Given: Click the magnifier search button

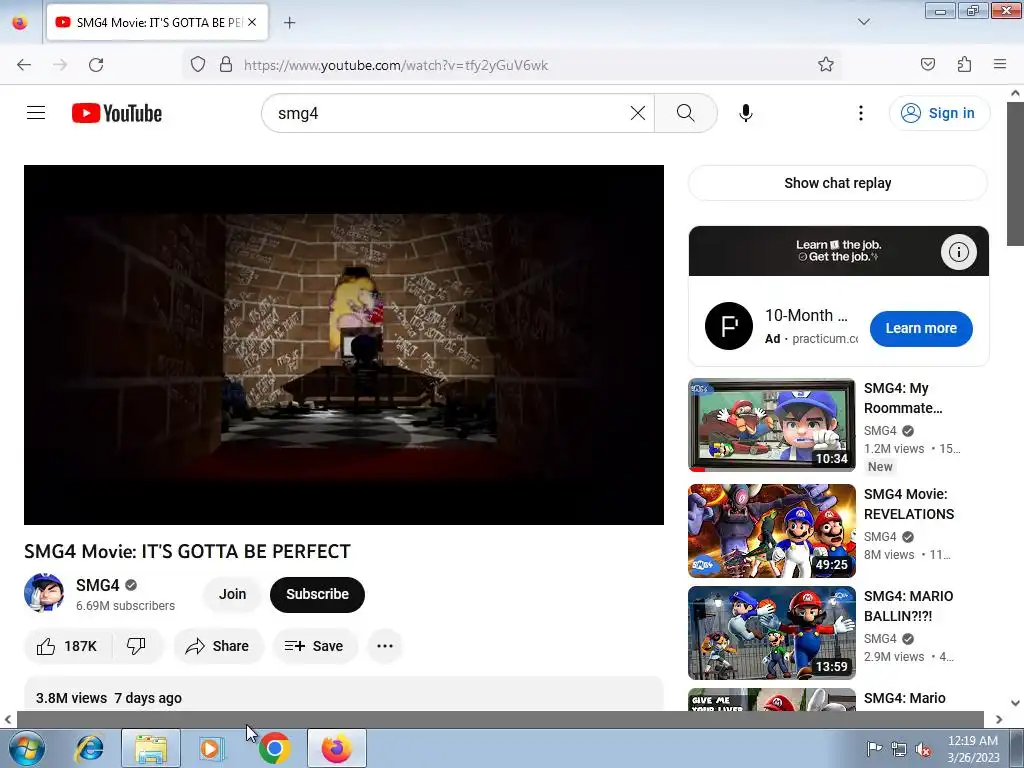Looking at the screenshot, I should [685, 113].
